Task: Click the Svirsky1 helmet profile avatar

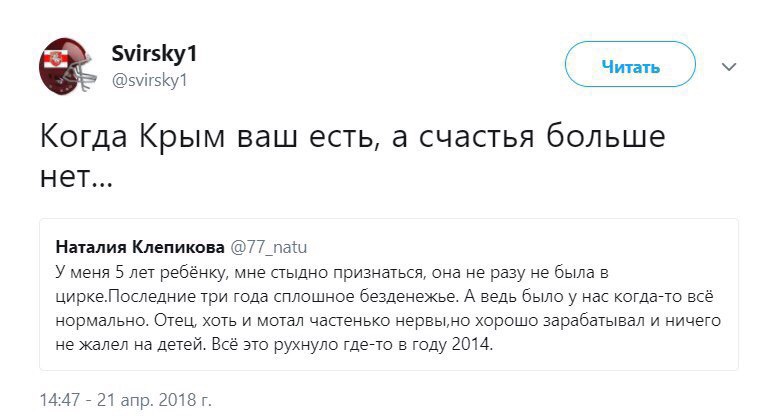Action: pos(66,66)
